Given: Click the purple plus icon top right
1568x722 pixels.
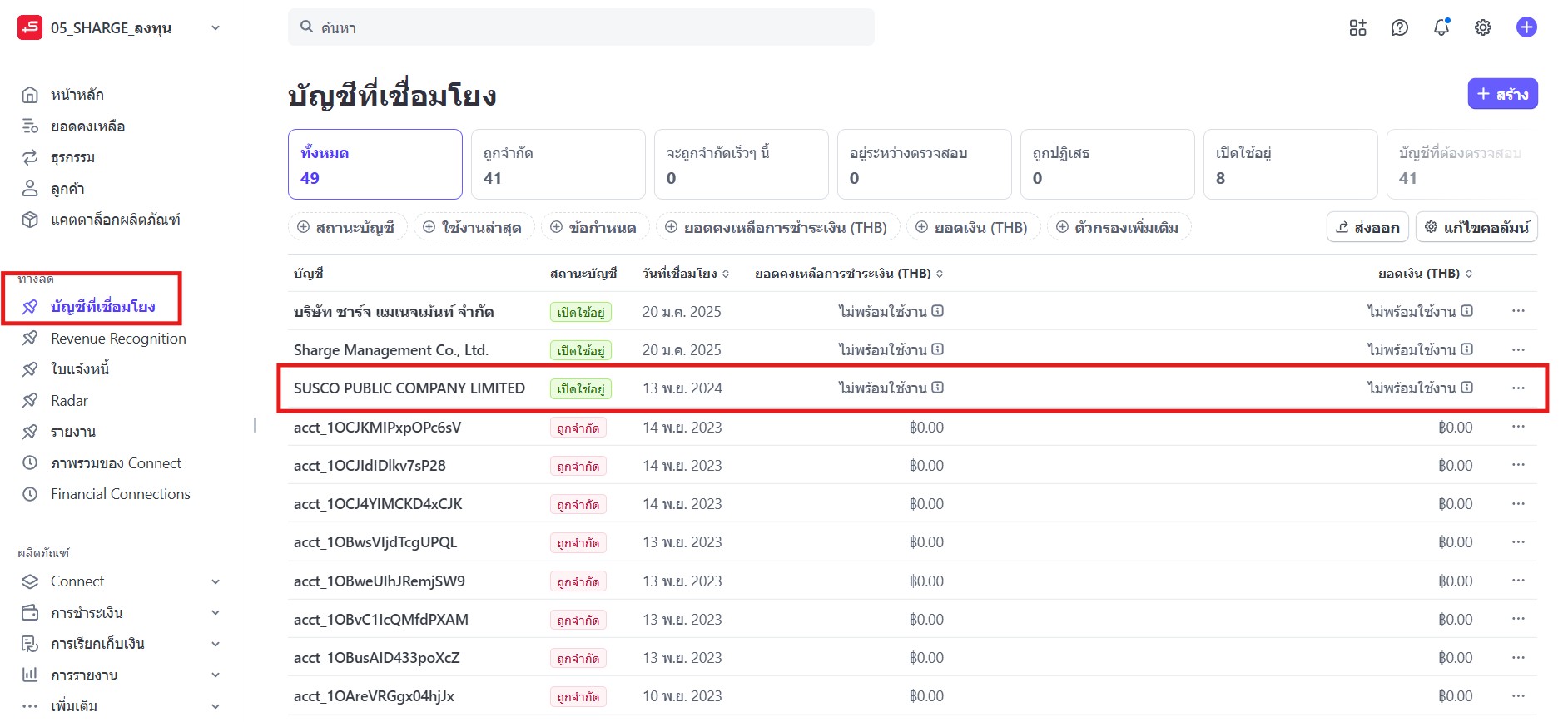Looking at the screenshot, I should [x=1526, y=27].
